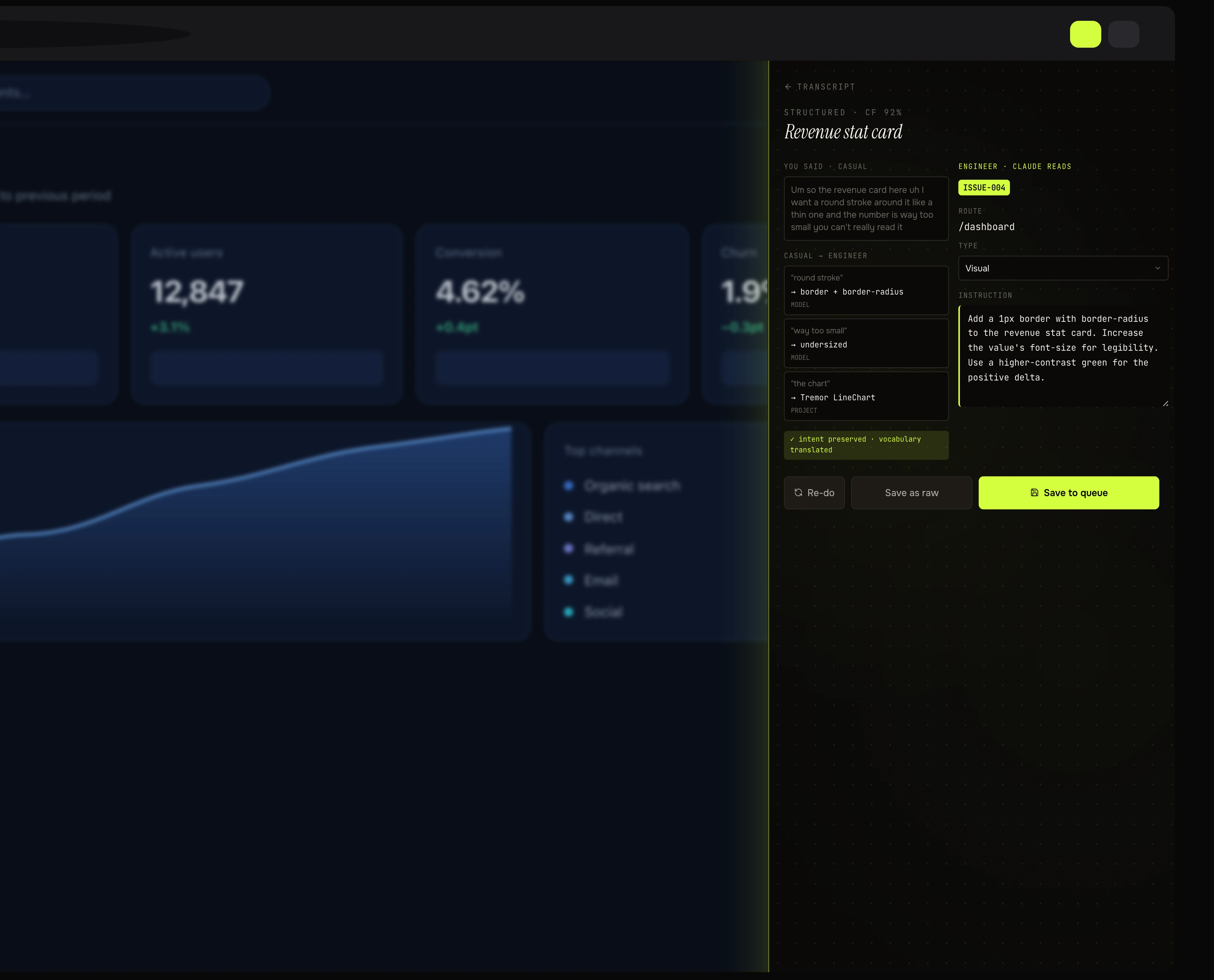
Task: Click the Direct channel entry
Action: [x=594, y=517]
